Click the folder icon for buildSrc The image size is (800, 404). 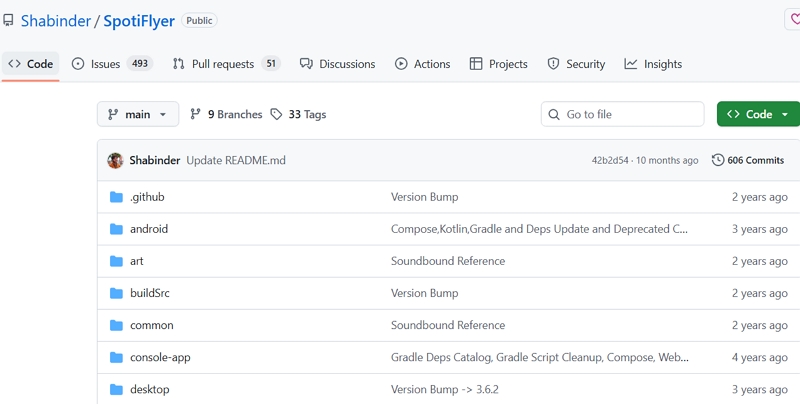[116, 293]
